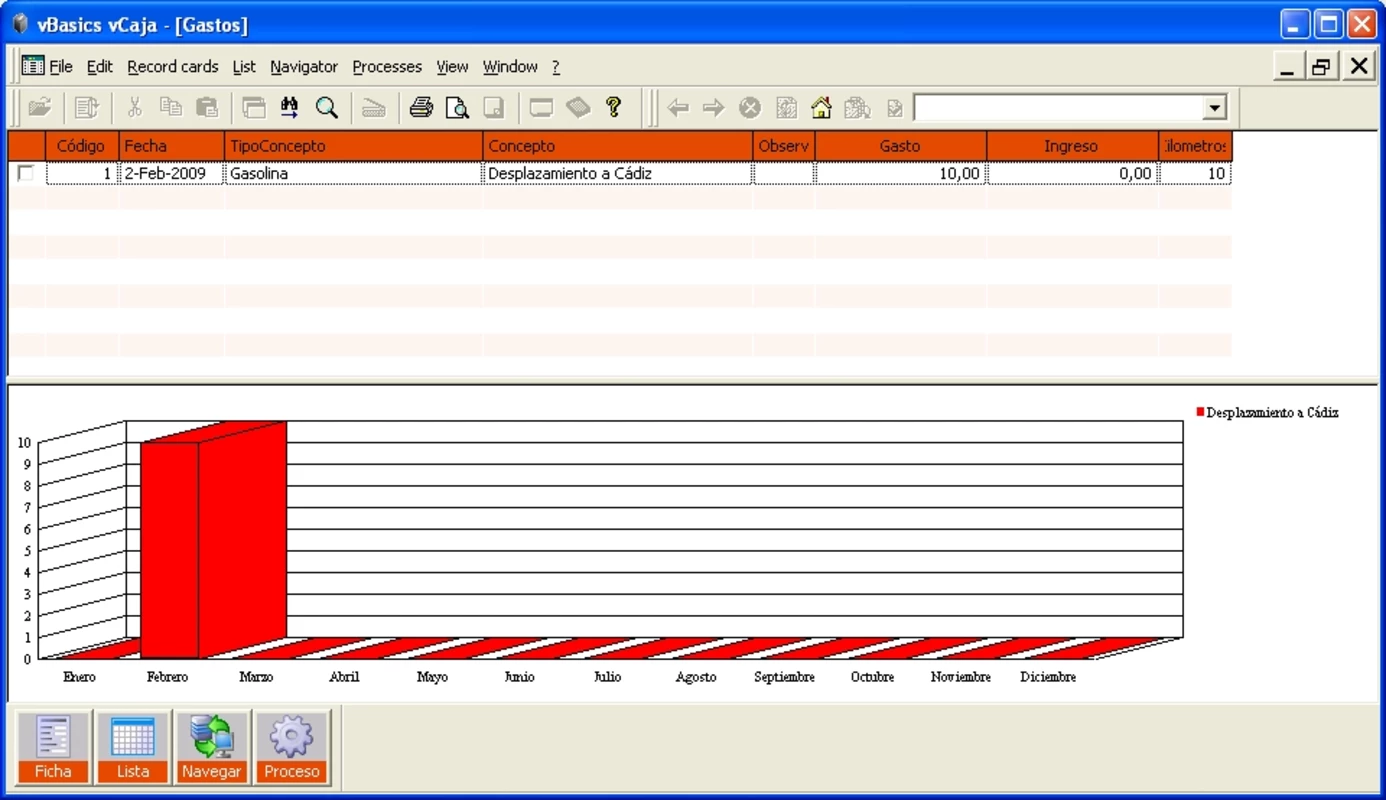
Task: Click the Ficha button
Action: (x=53, y=747)
